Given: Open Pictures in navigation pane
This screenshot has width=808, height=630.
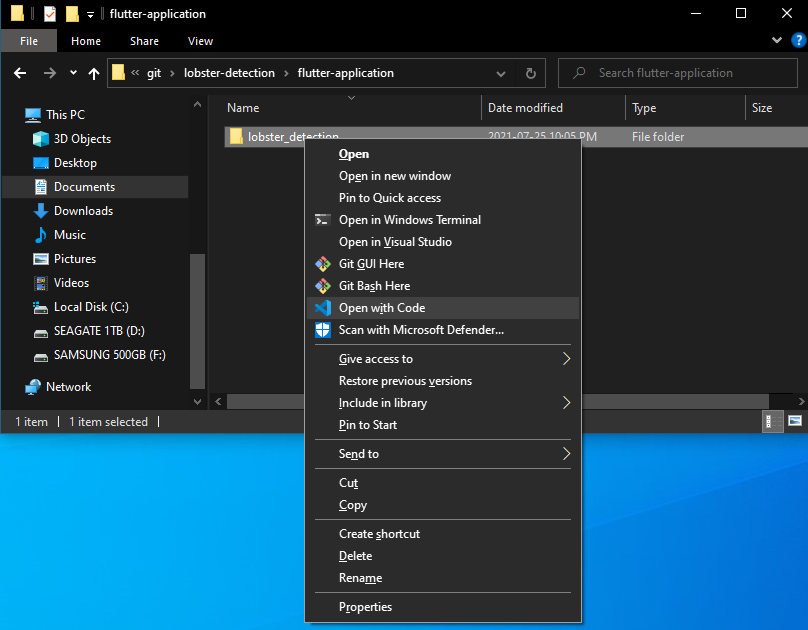Looking at the screenshot, I should (75, 259).
